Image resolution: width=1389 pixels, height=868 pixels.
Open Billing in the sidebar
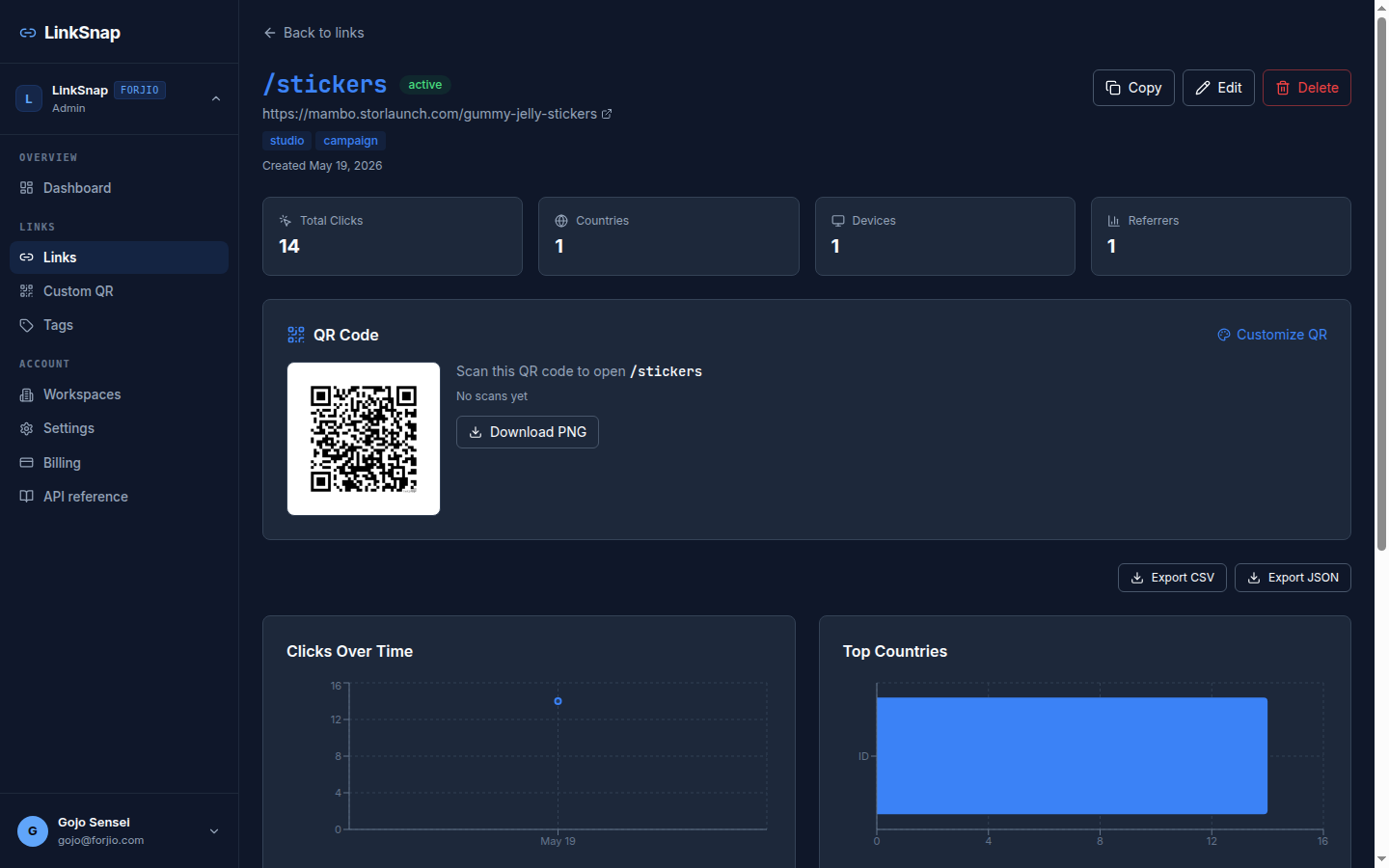pos(119,463)
